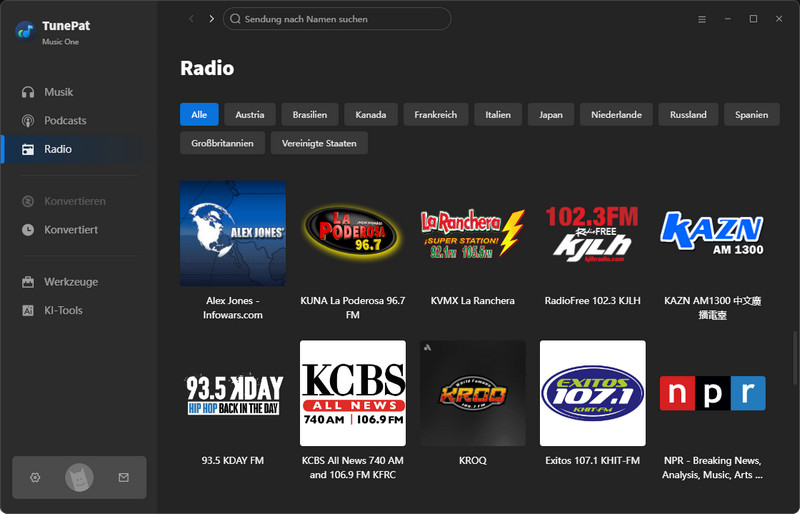Close the TunePat window
Viewport: 800px width, 514px height.
pyautogui.click(x=779, y=19)
